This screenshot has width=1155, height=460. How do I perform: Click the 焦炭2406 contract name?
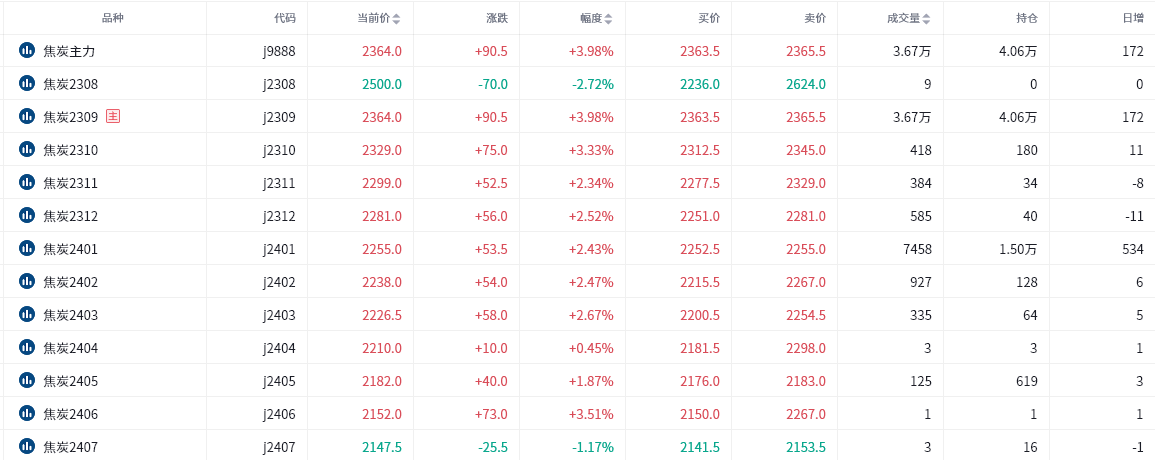tap(70, 414)
